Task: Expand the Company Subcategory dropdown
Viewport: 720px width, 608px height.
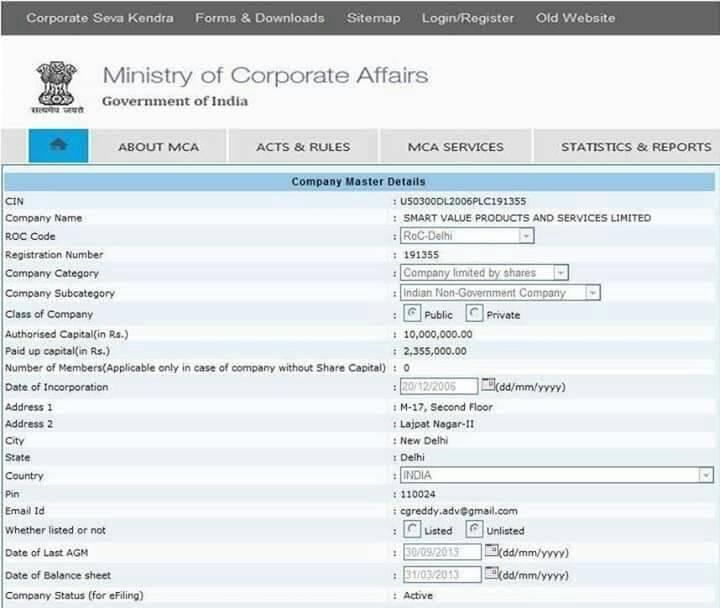Action: [x=592, y=293]
